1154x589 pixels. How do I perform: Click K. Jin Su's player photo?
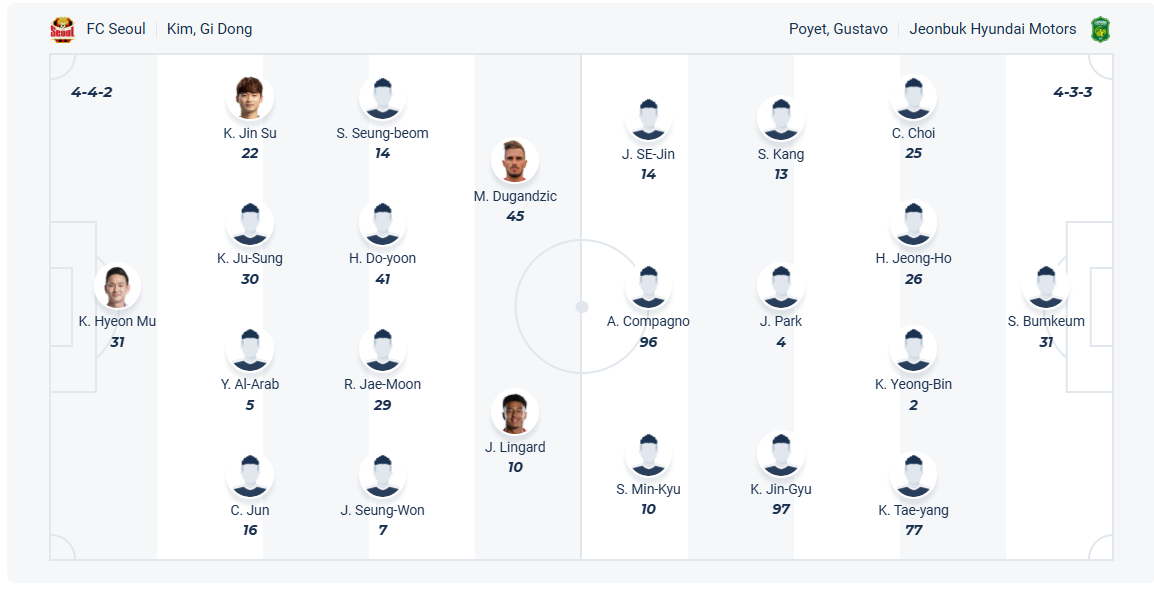coord(250,98)
